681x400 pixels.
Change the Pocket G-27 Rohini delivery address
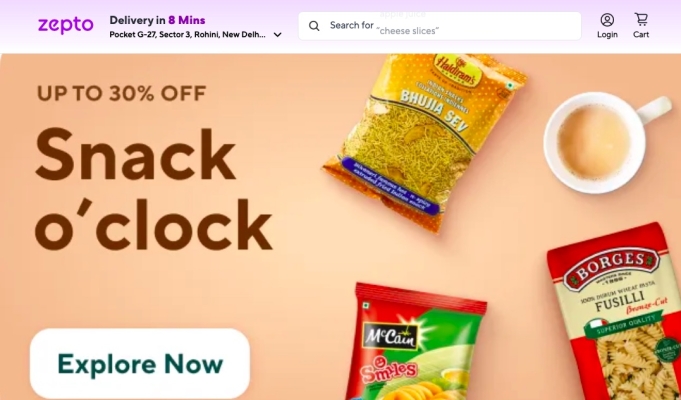point(187,35)
